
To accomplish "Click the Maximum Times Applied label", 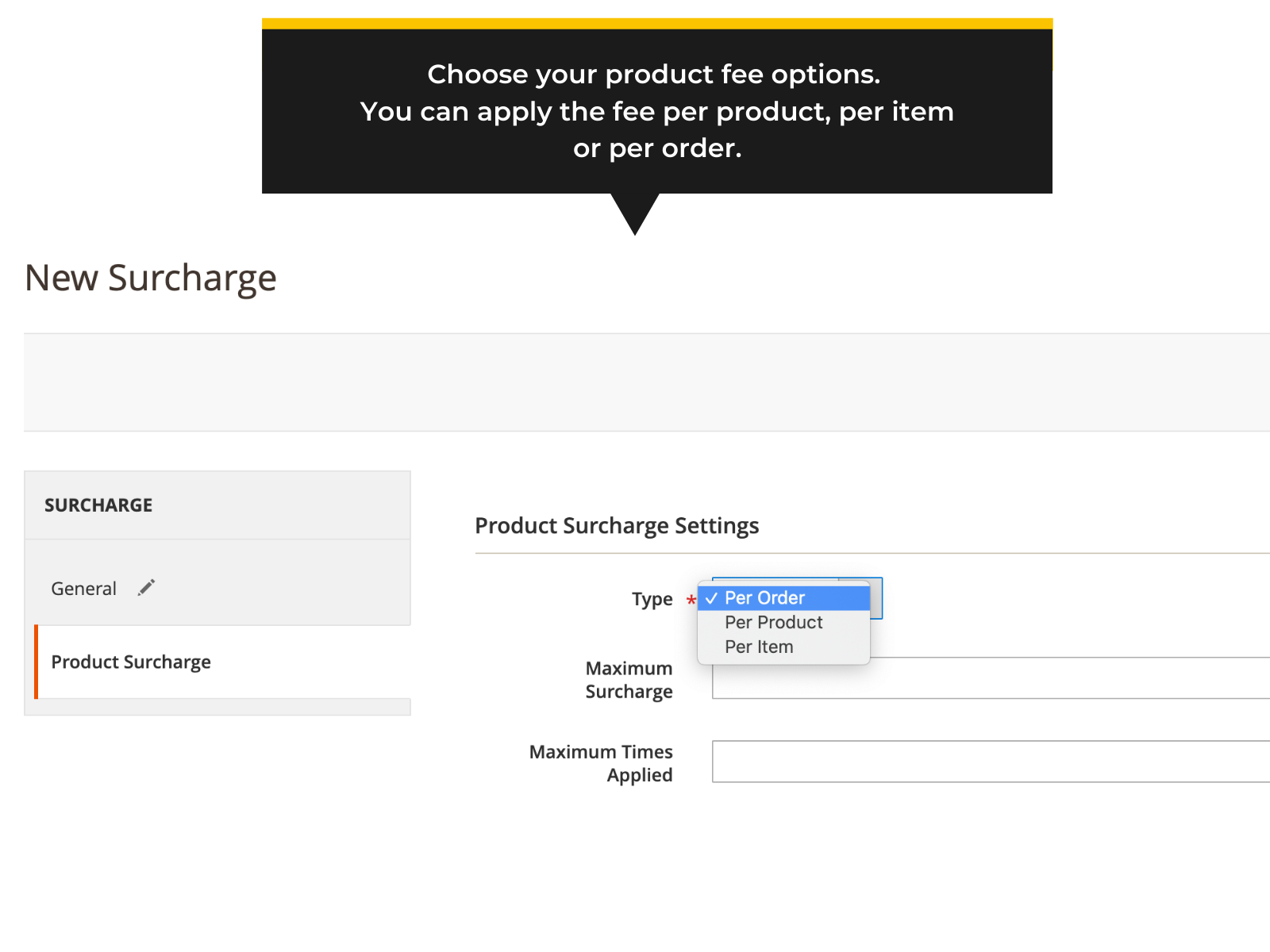I will point(601,762).
